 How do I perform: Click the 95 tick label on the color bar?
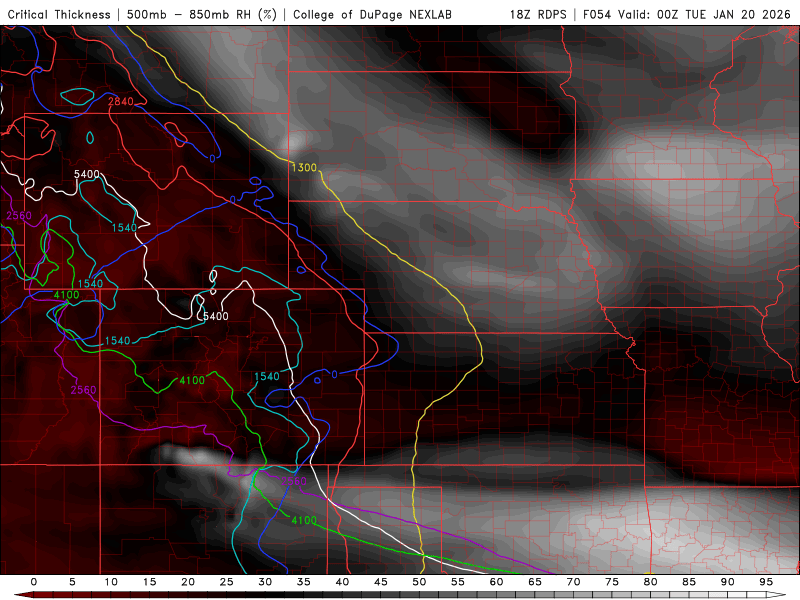[x=766, y=582]
